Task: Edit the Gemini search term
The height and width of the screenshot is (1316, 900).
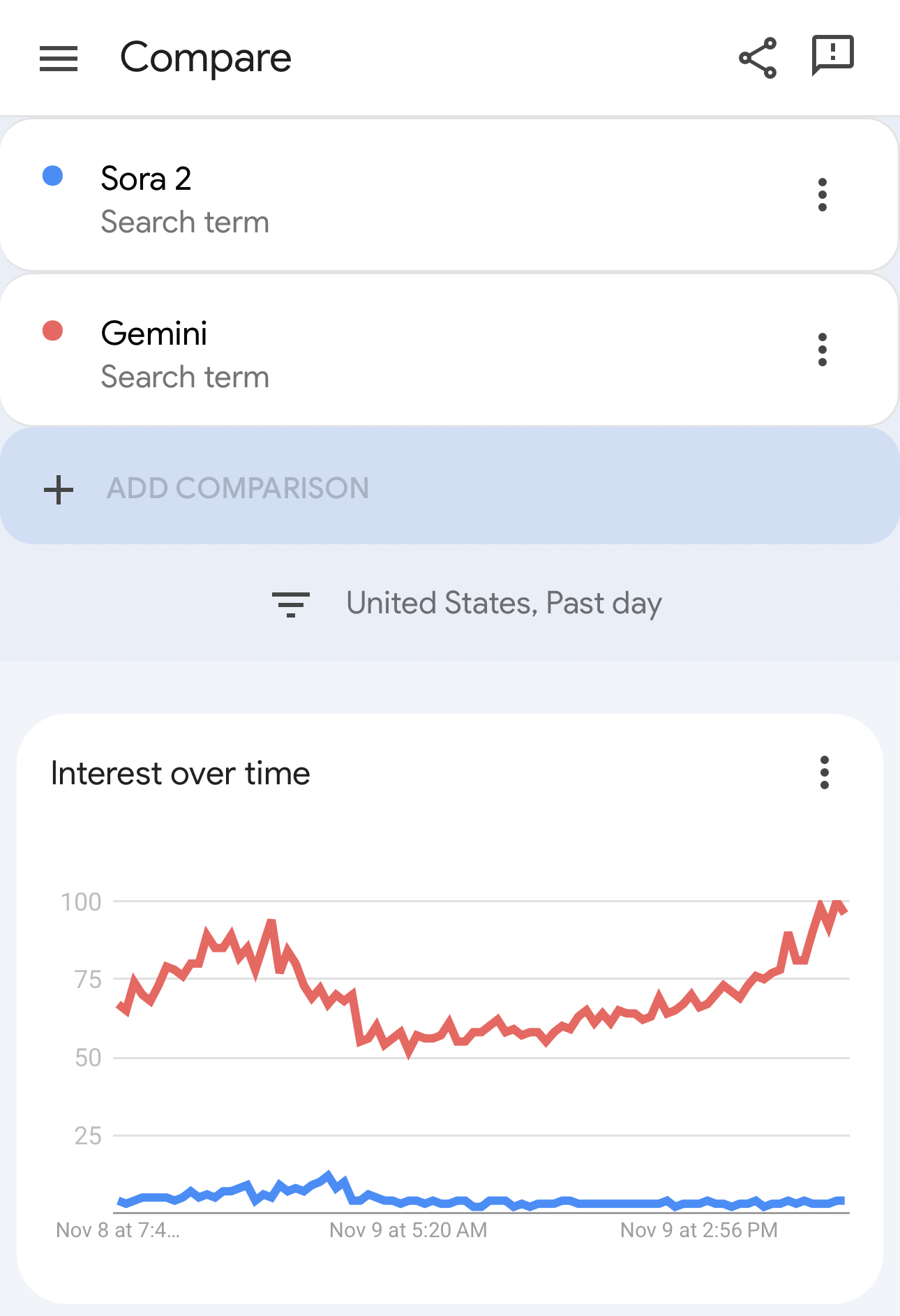Action: (154, 334)
